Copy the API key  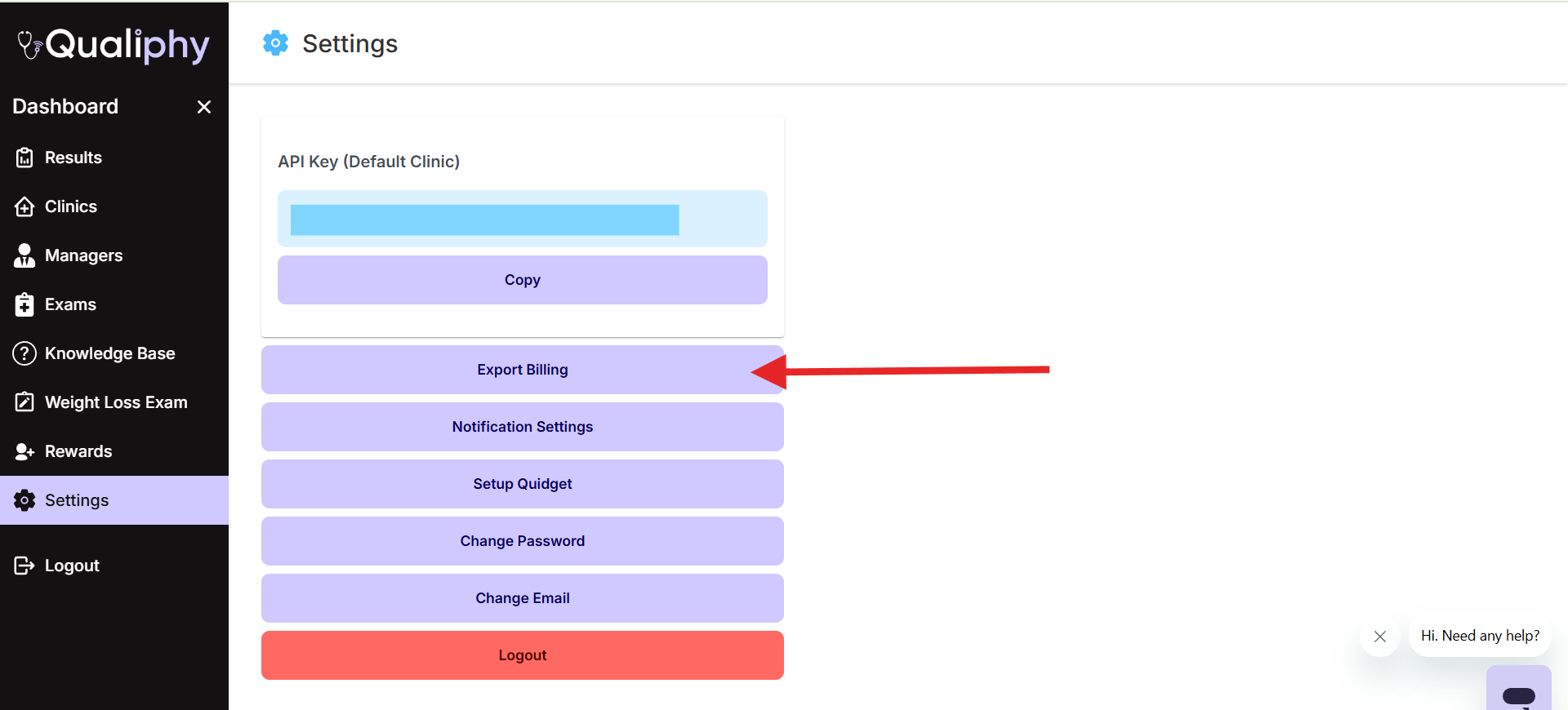tap(523, 280)
